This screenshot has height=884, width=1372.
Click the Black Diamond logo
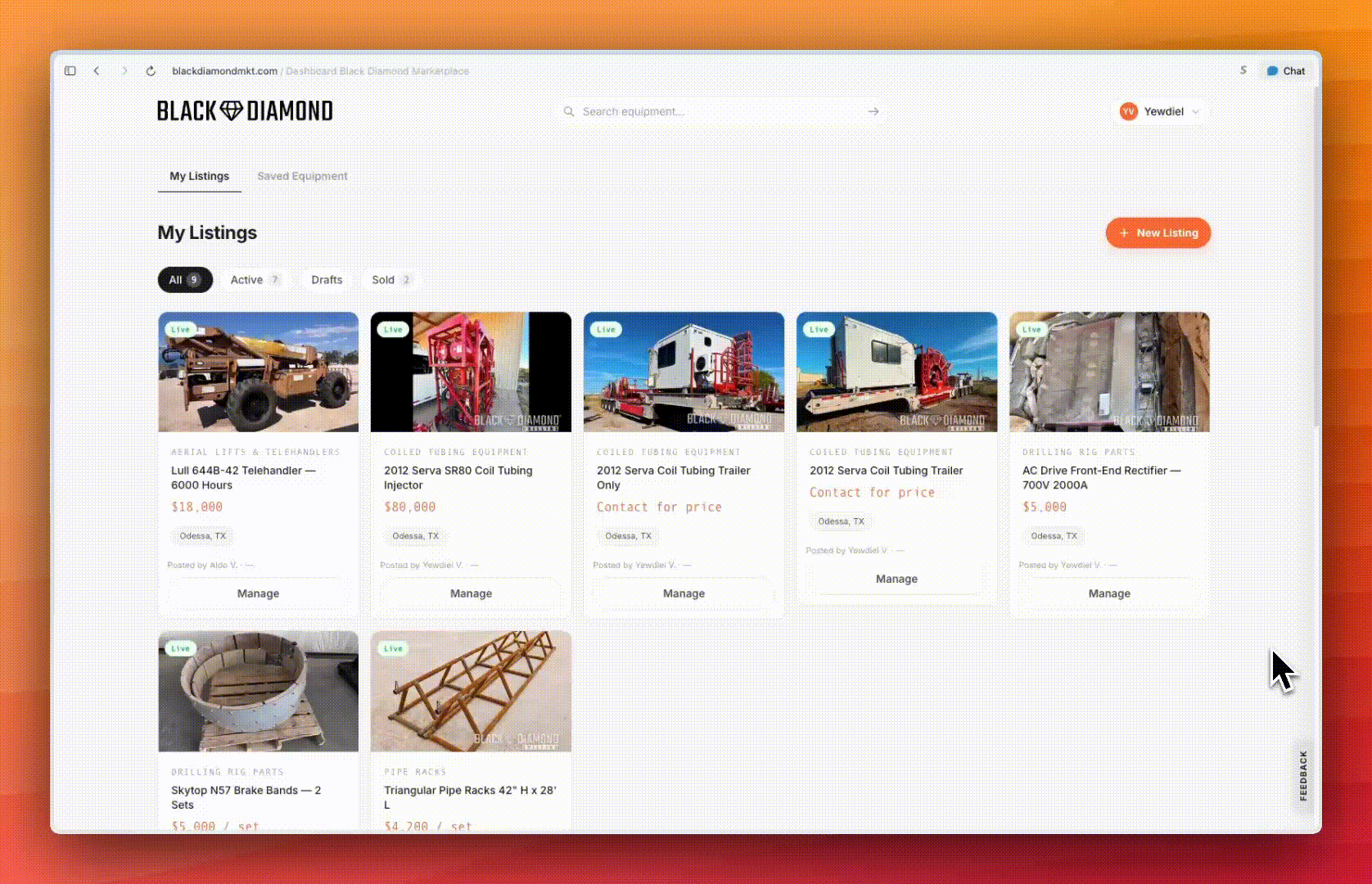coord(245,111)
